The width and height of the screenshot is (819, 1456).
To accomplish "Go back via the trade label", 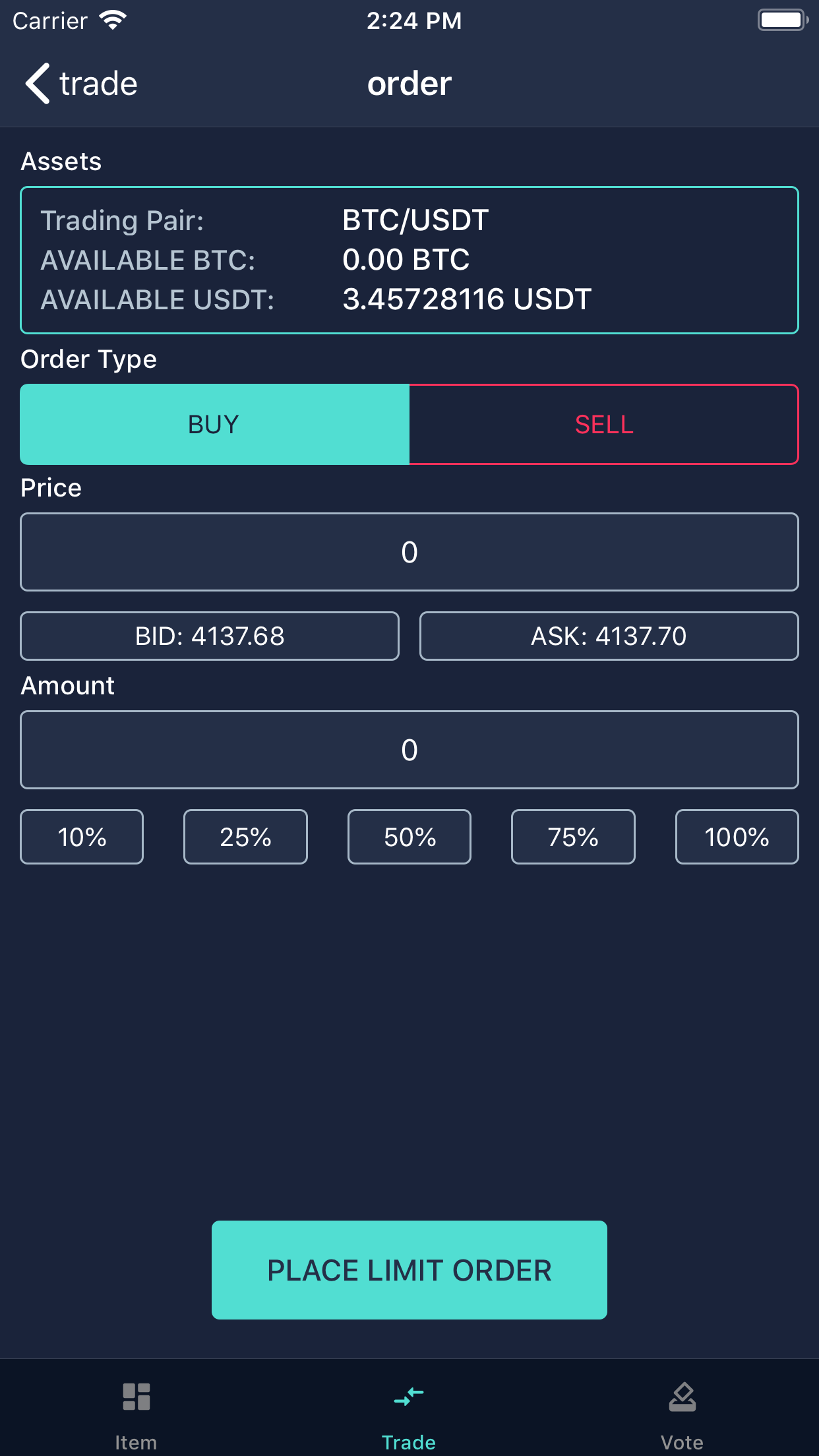I will pyautogui.click(x=98, y=84).
